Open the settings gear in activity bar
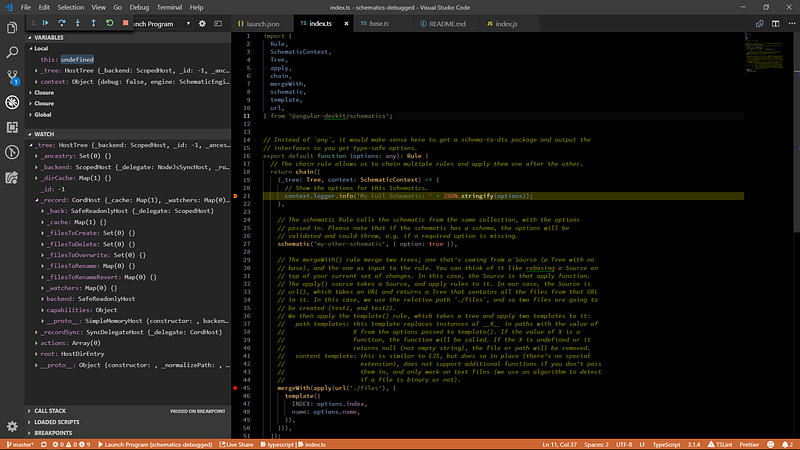This screenshot has height=450, width=800. click(x=12, y=426)
